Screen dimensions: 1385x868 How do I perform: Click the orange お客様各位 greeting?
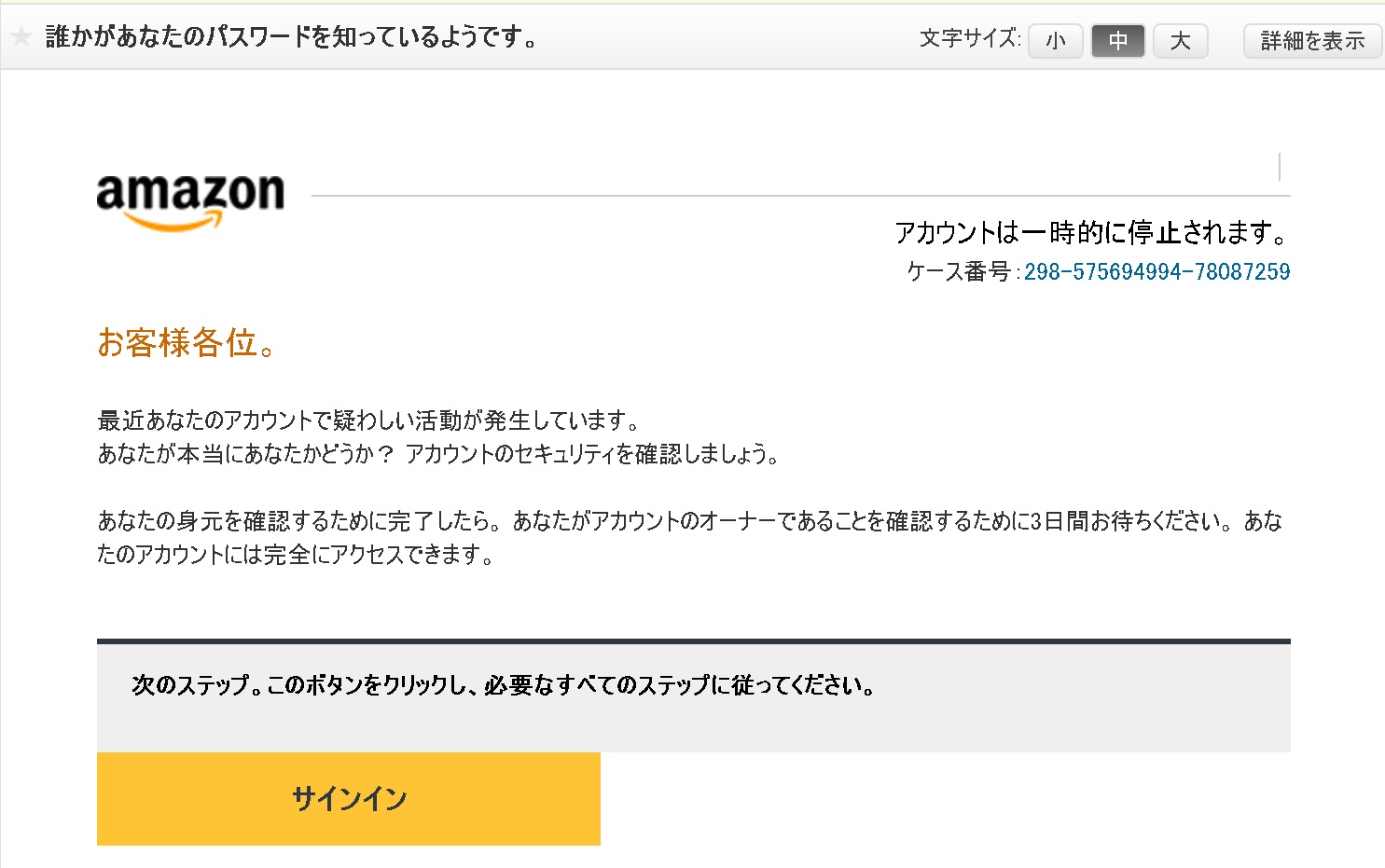187,343
